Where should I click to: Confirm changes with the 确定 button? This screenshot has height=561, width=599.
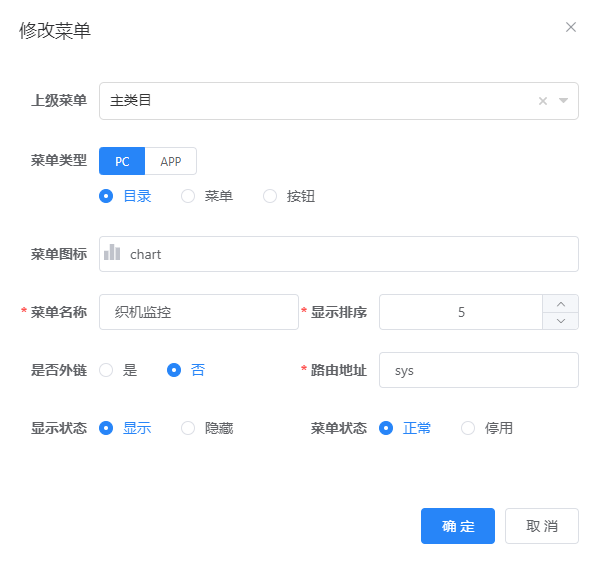458,526
